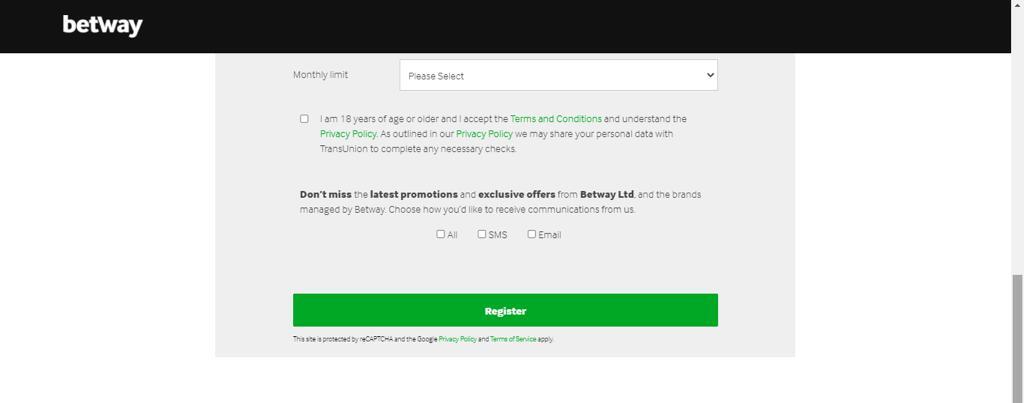Open Privacy Policy link after 'understand the'

tap(348, 134)
